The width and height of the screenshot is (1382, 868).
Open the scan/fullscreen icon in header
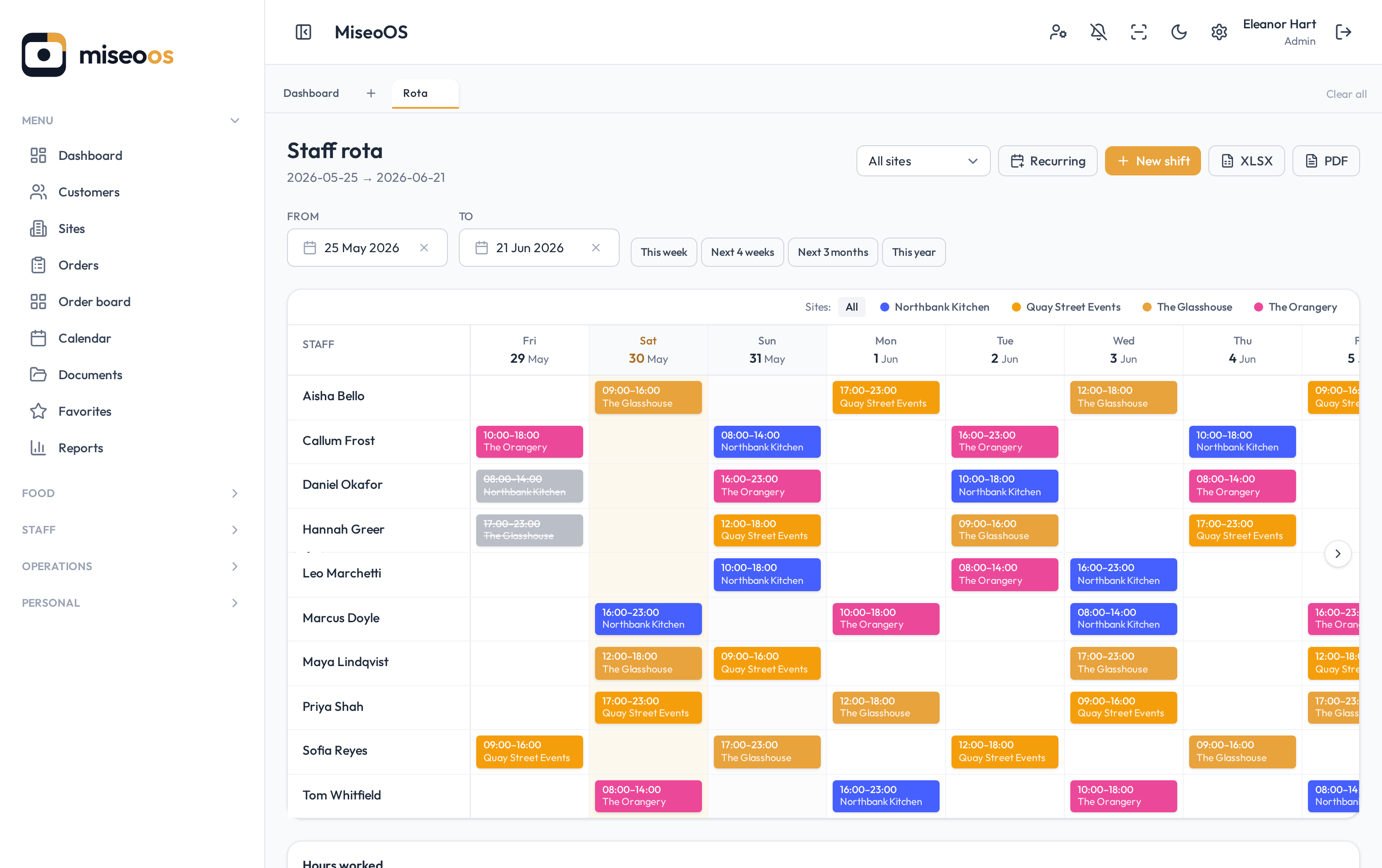pos(1139,32)
